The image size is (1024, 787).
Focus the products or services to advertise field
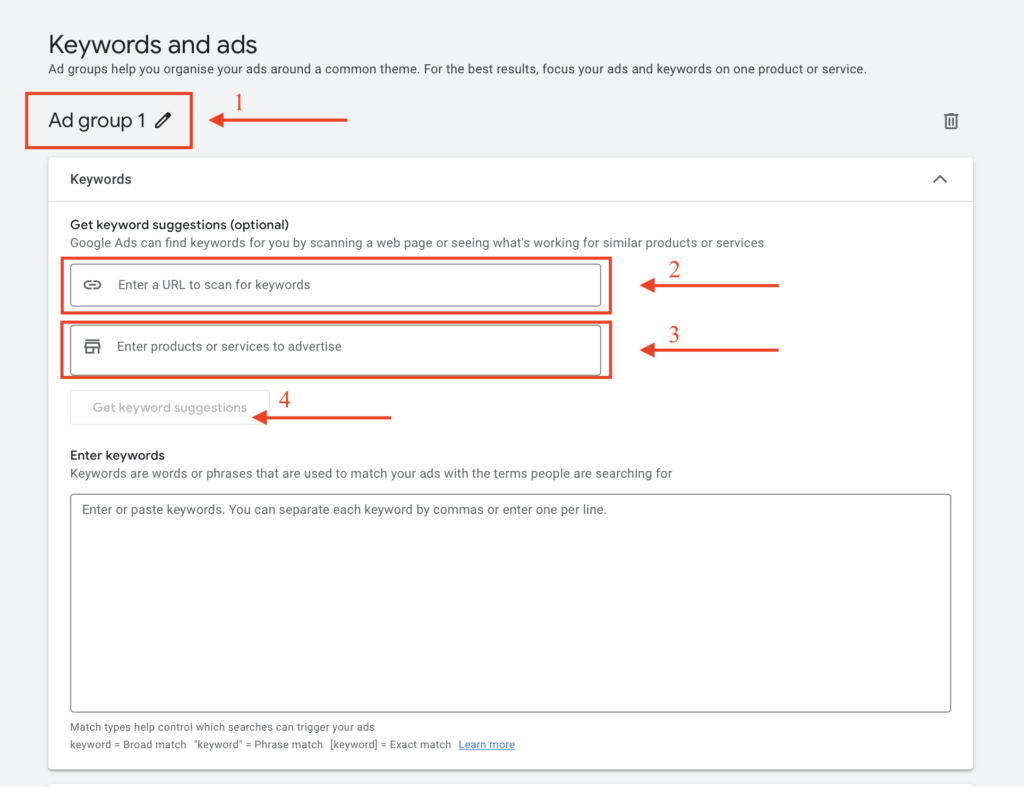(x=350, y=347)
